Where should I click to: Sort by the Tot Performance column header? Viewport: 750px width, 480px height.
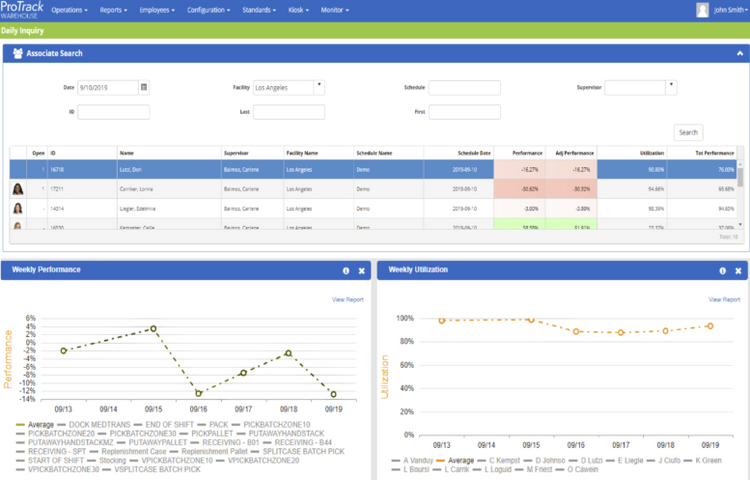tap(702, 153)
